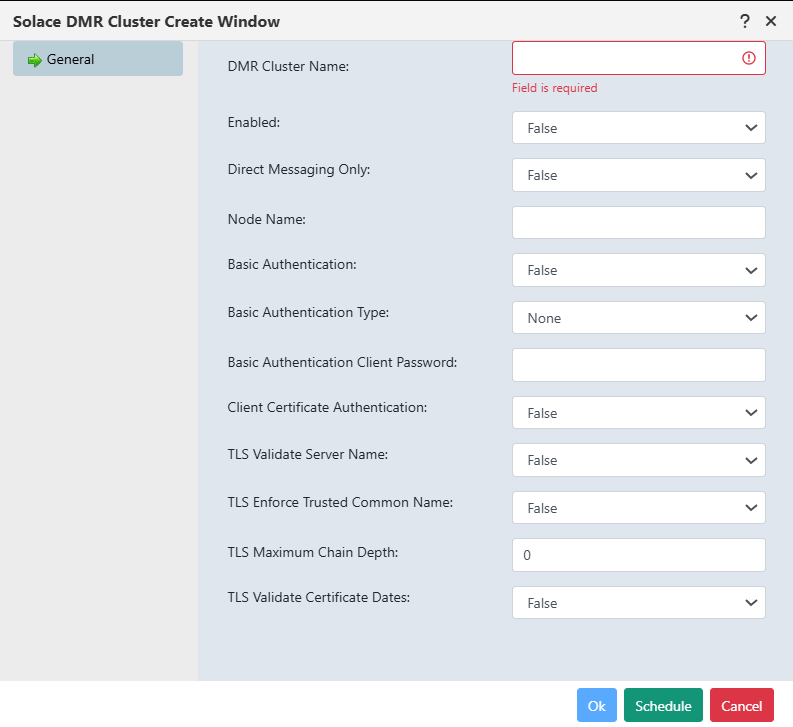Viewport: 793px width, 727px height.
Task: Click the 'Basic Authentication Client Password:' label
Action: (x=342, y=362)
